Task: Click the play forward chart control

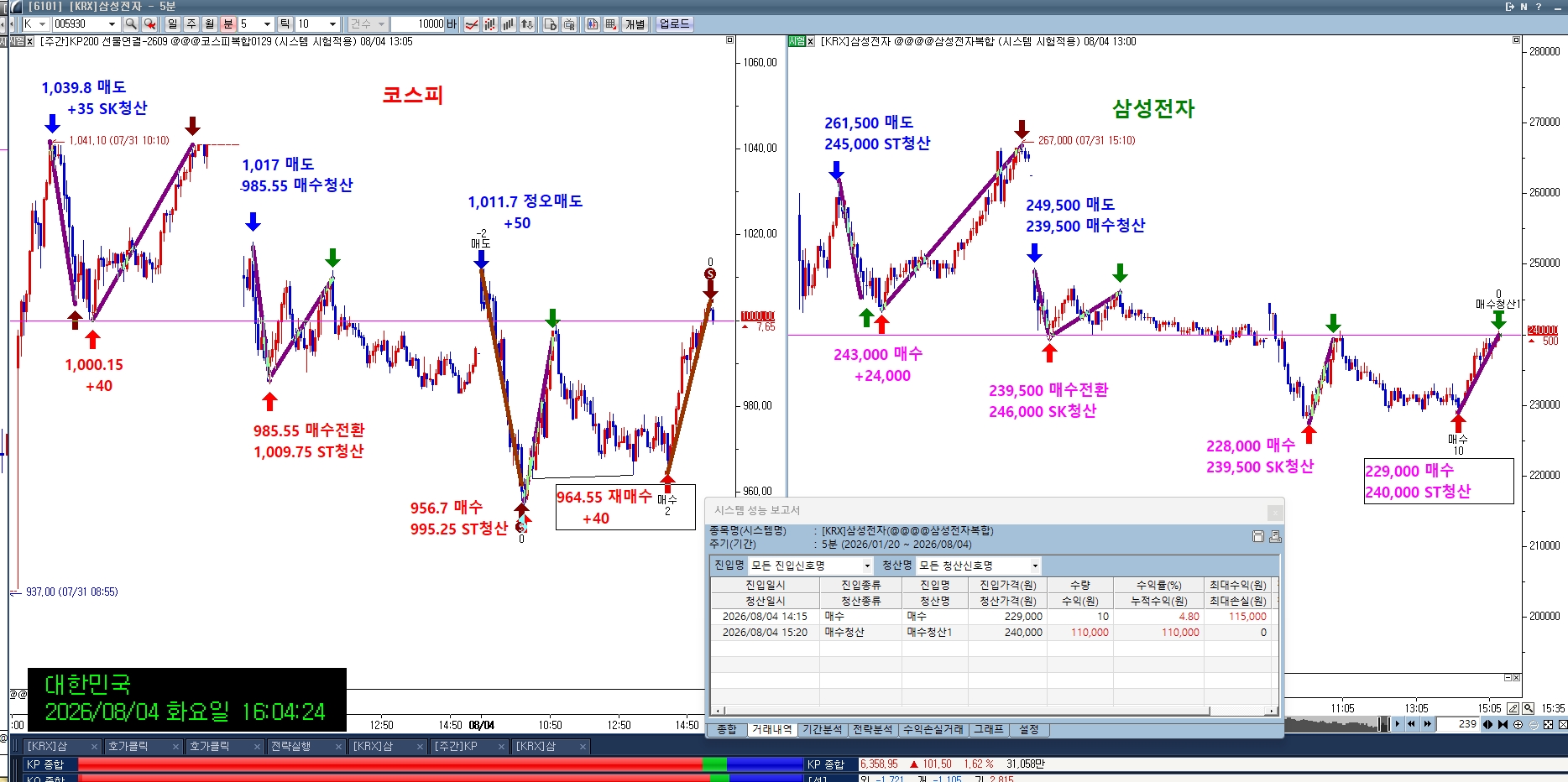Action: click(1398, 724)
